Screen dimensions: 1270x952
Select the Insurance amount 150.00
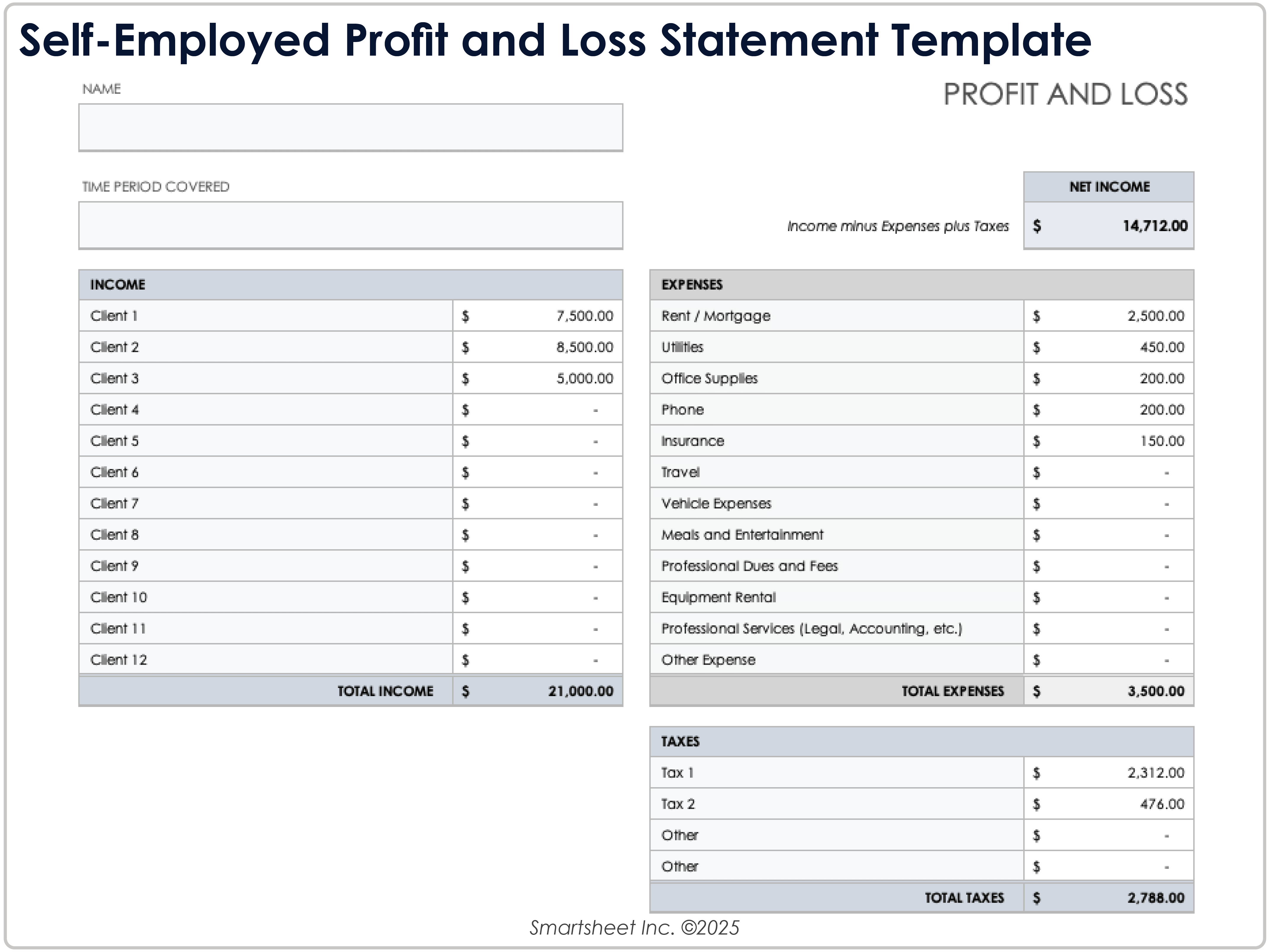pos(1161,441)
